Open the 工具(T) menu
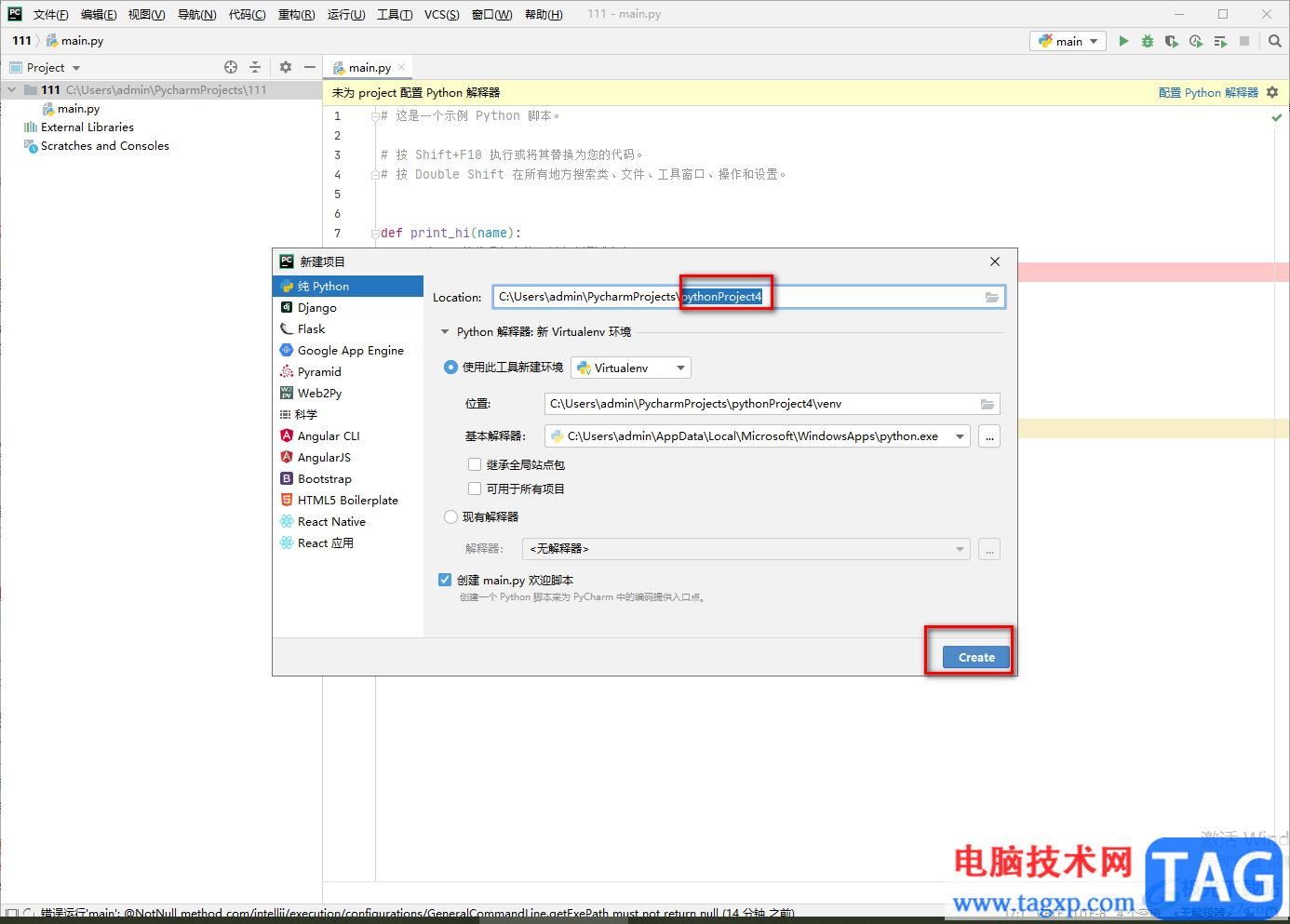 pos(395,14)
